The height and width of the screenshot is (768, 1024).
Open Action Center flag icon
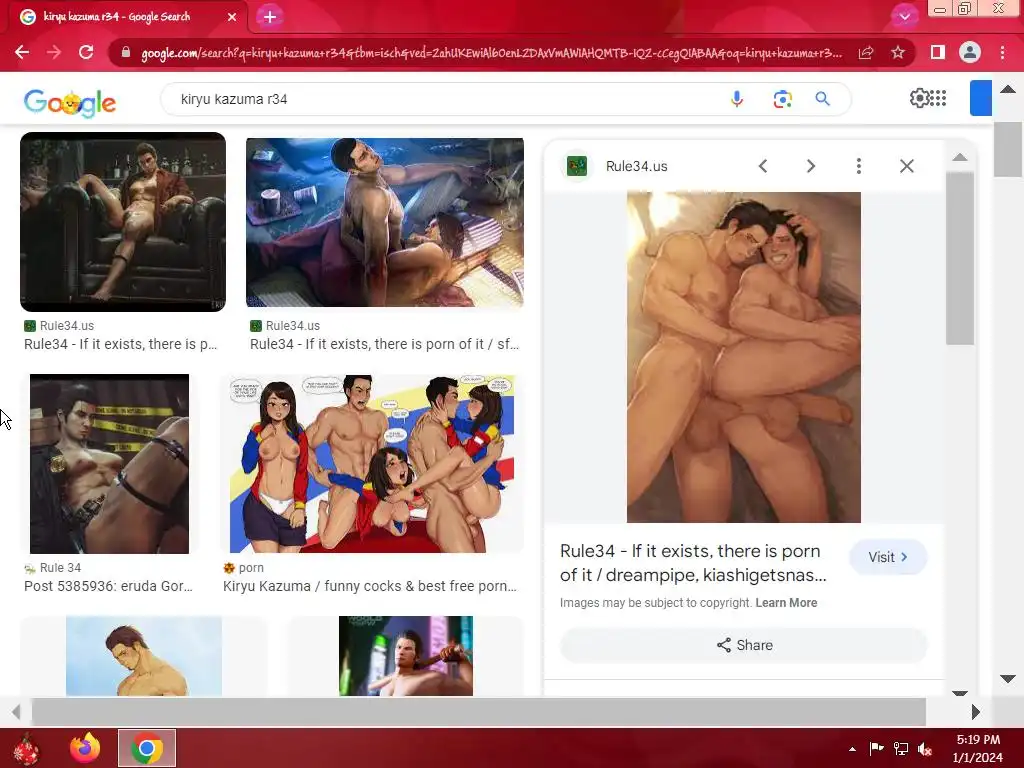[x=876, y=749]
